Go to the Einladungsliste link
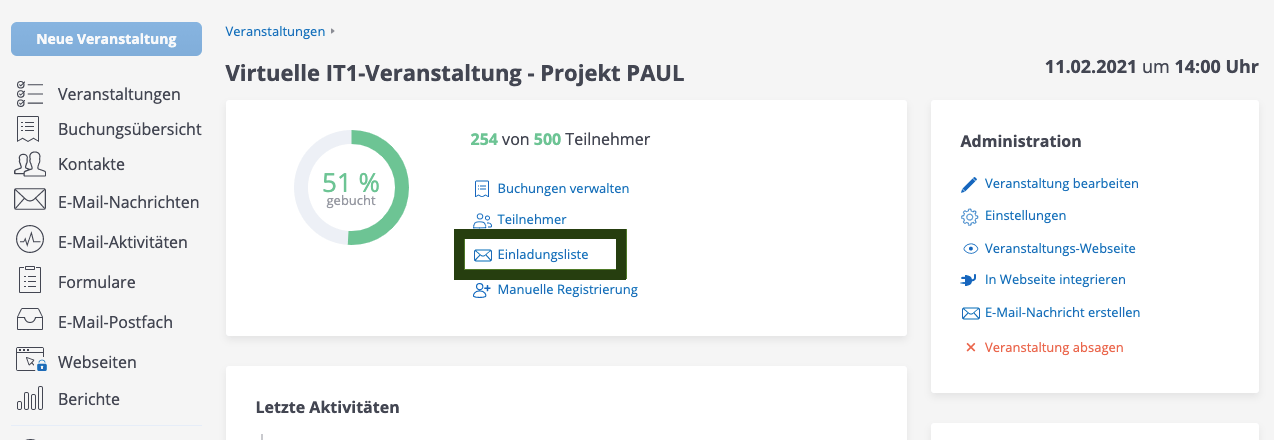 point(542,255)
